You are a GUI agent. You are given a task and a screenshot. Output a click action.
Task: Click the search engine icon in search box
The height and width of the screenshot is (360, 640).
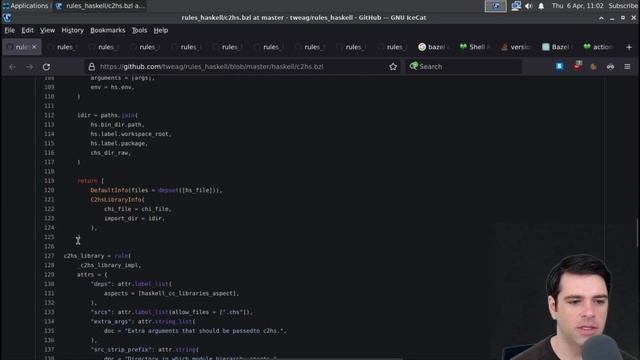click(x=413, y=66)
